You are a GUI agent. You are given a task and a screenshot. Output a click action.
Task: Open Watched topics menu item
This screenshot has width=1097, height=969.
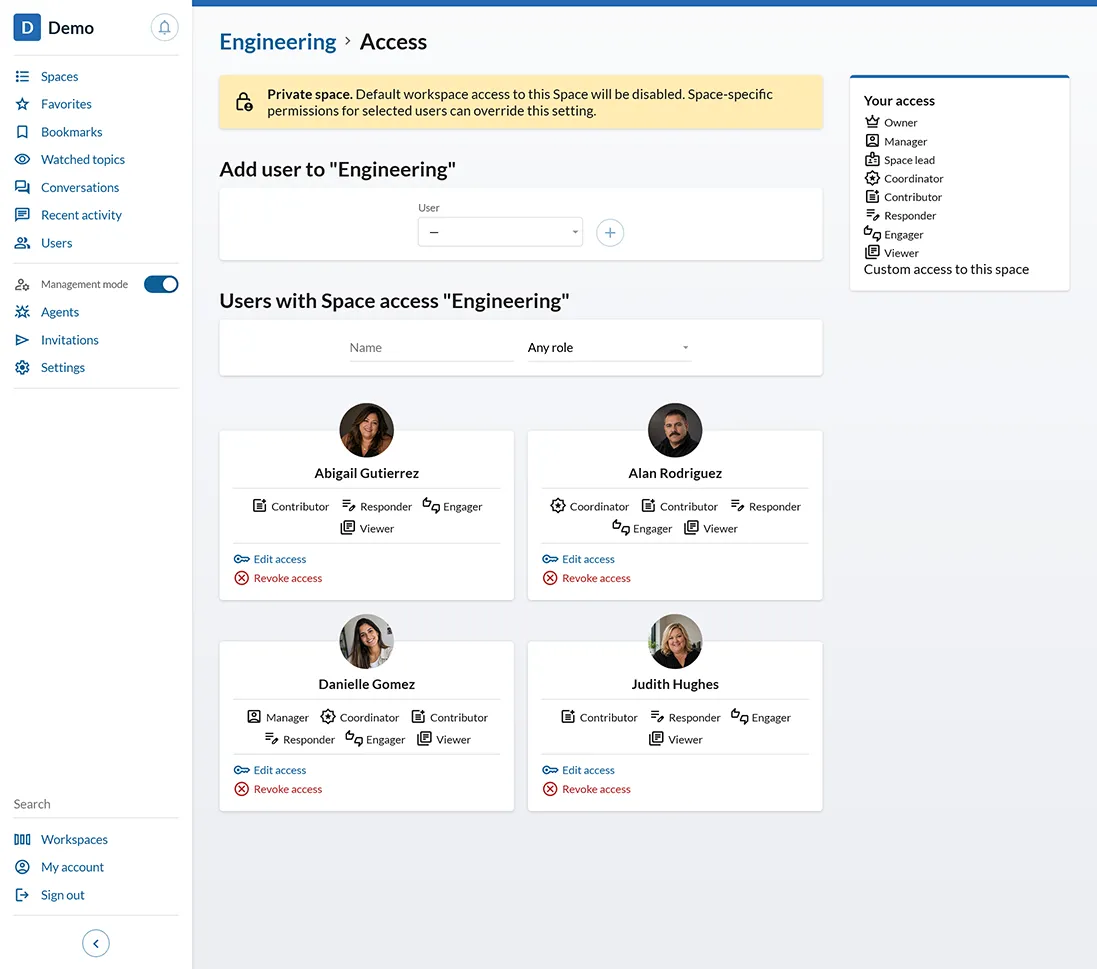tap(83, 160)
